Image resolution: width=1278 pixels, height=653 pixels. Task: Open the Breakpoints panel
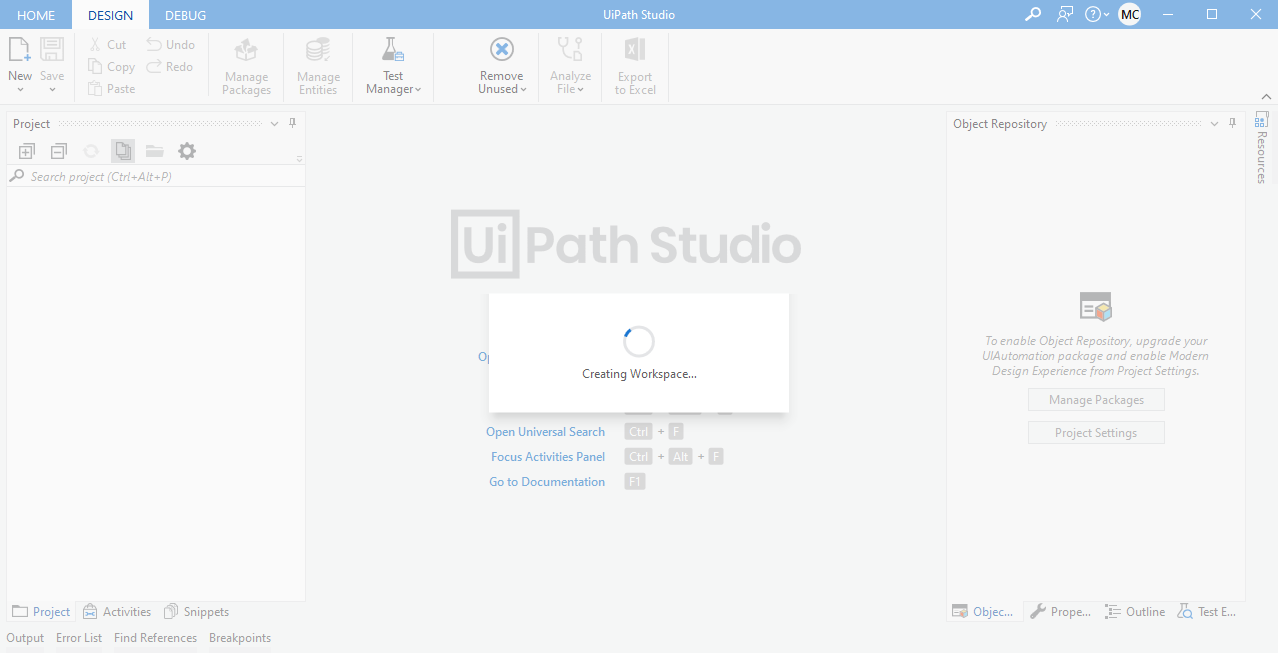(240, 638)
